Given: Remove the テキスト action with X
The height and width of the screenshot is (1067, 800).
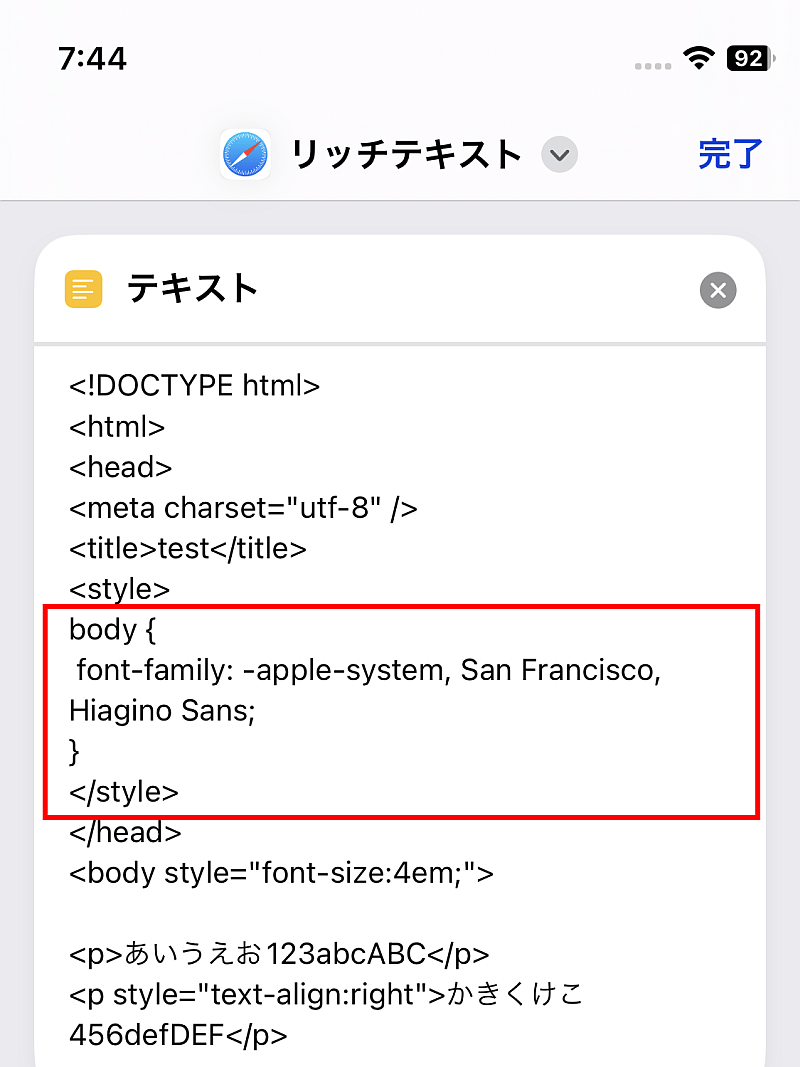Looking at the screenshot, I should tap(718, 291).
